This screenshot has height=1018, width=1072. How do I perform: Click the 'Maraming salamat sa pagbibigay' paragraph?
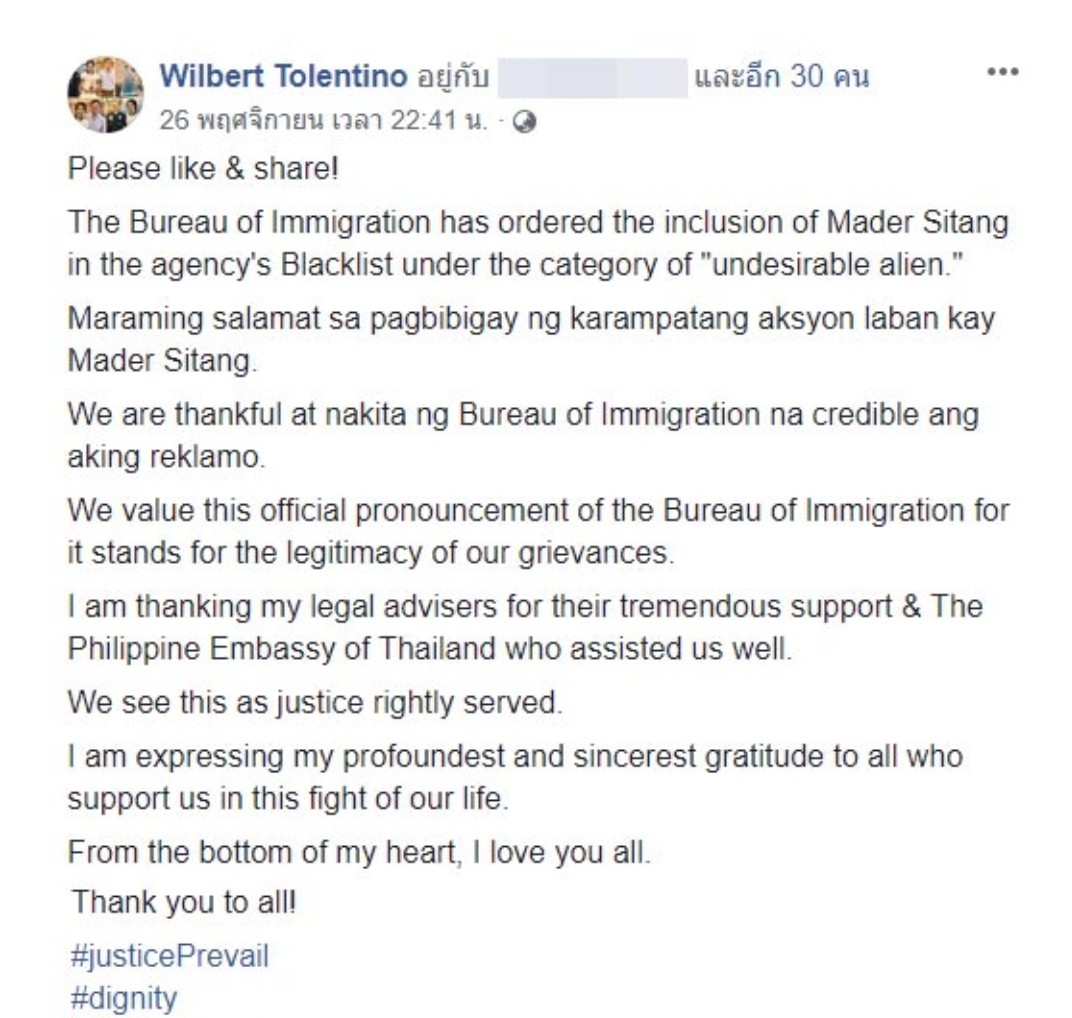(531, 339)
